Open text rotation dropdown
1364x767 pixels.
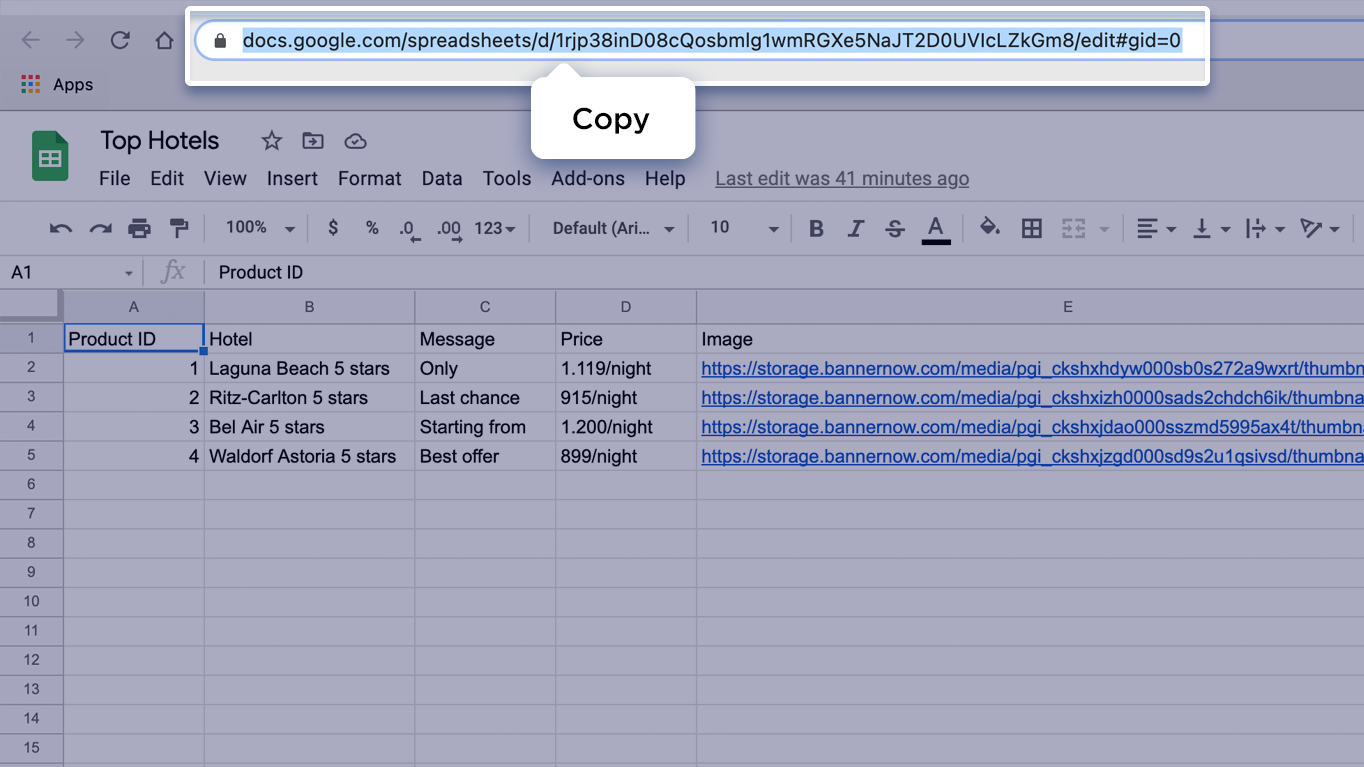1320,229
